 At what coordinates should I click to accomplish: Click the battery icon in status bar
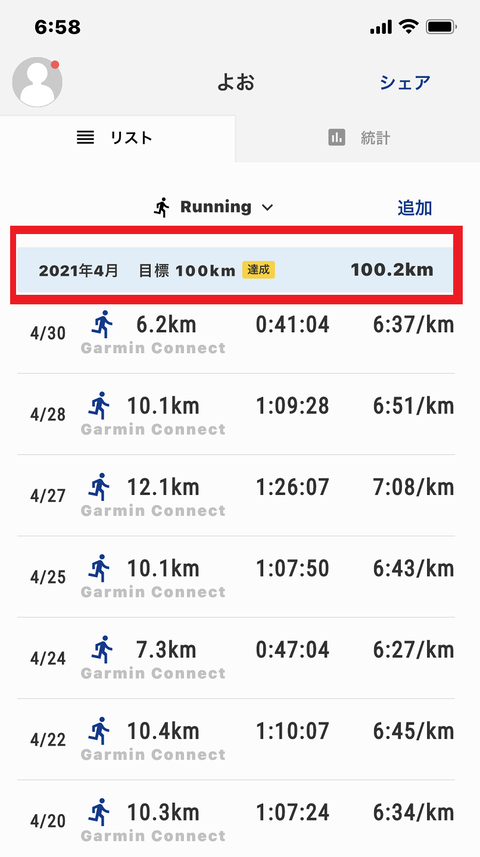pyautogui.click(x=441, y=26)
